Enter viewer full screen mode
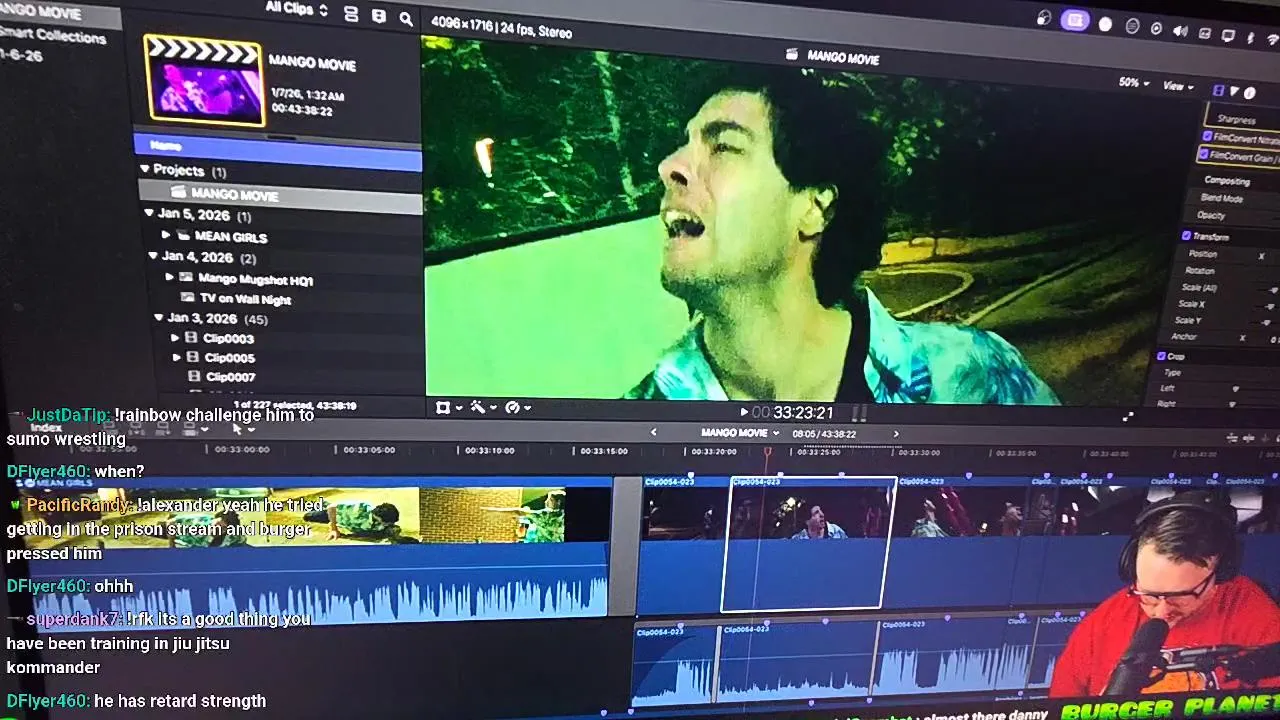 1128,416
